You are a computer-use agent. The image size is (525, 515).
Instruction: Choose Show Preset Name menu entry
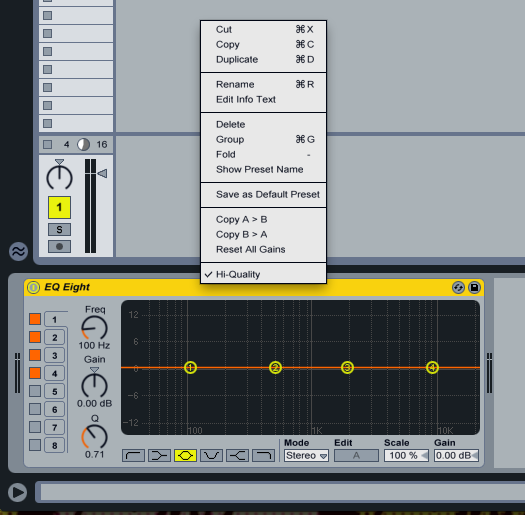point(264,169)
